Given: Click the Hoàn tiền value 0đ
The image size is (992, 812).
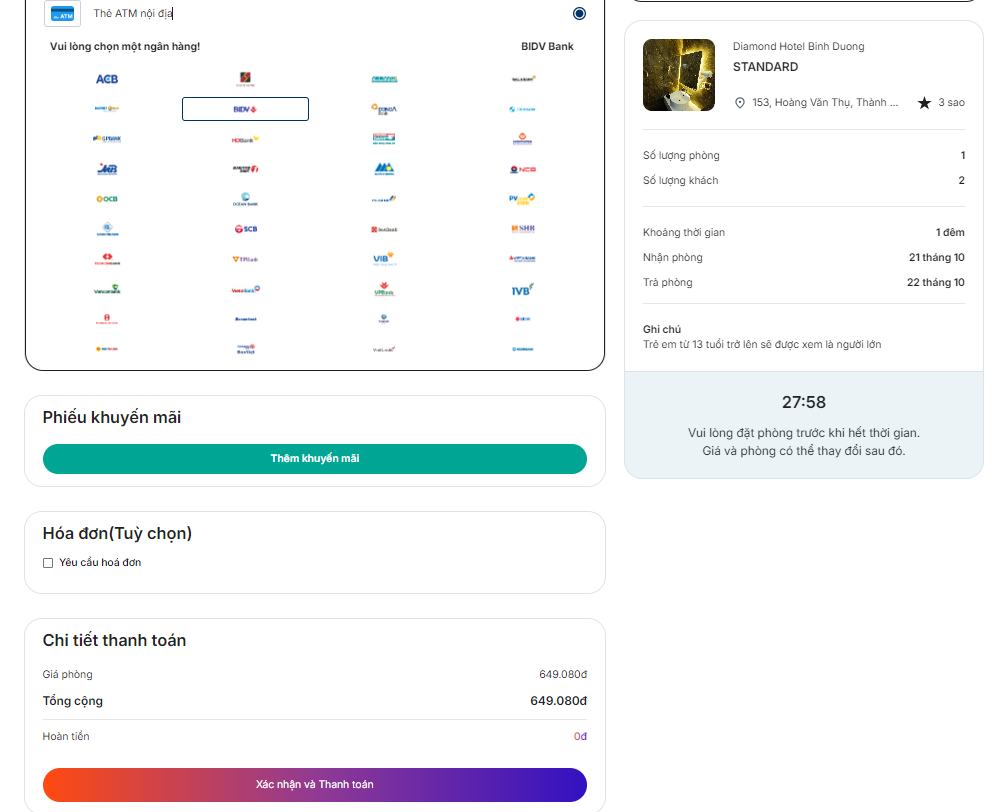Looking at the screenshot, I should [x=580, y=736].
